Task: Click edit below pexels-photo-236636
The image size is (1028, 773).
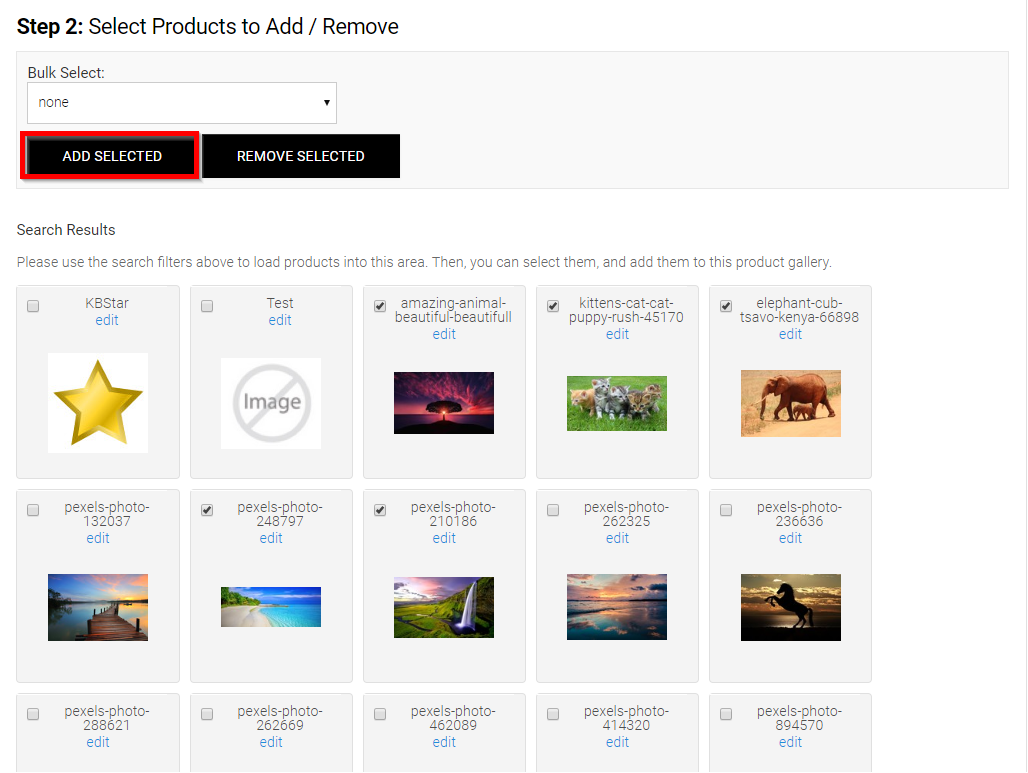Action: [x=790, y=538]
